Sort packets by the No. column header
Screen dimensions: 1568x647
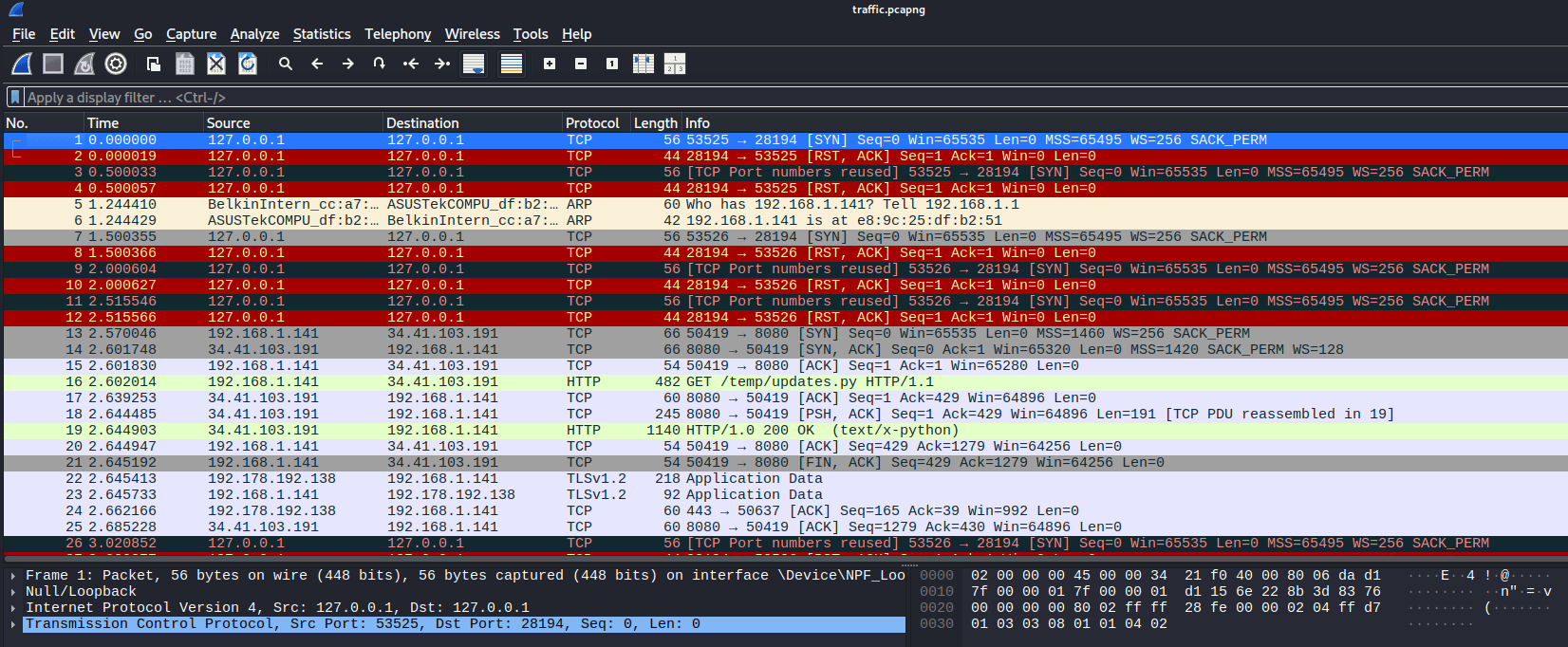tap(43, 123)
